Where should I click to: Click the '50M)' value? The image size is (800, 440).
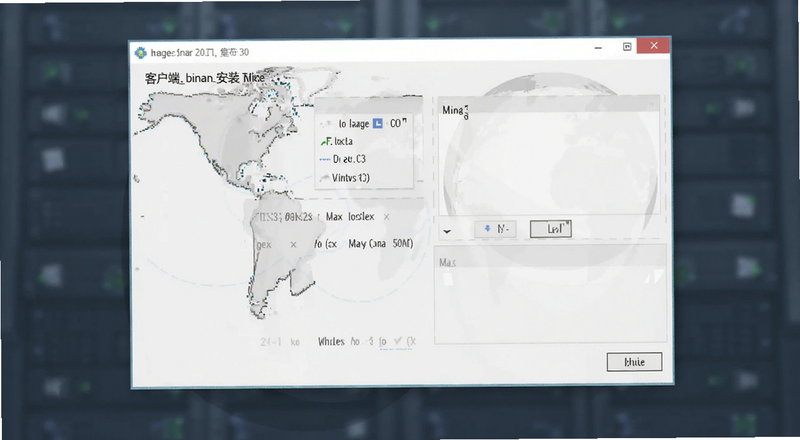[x=403, y=244]
